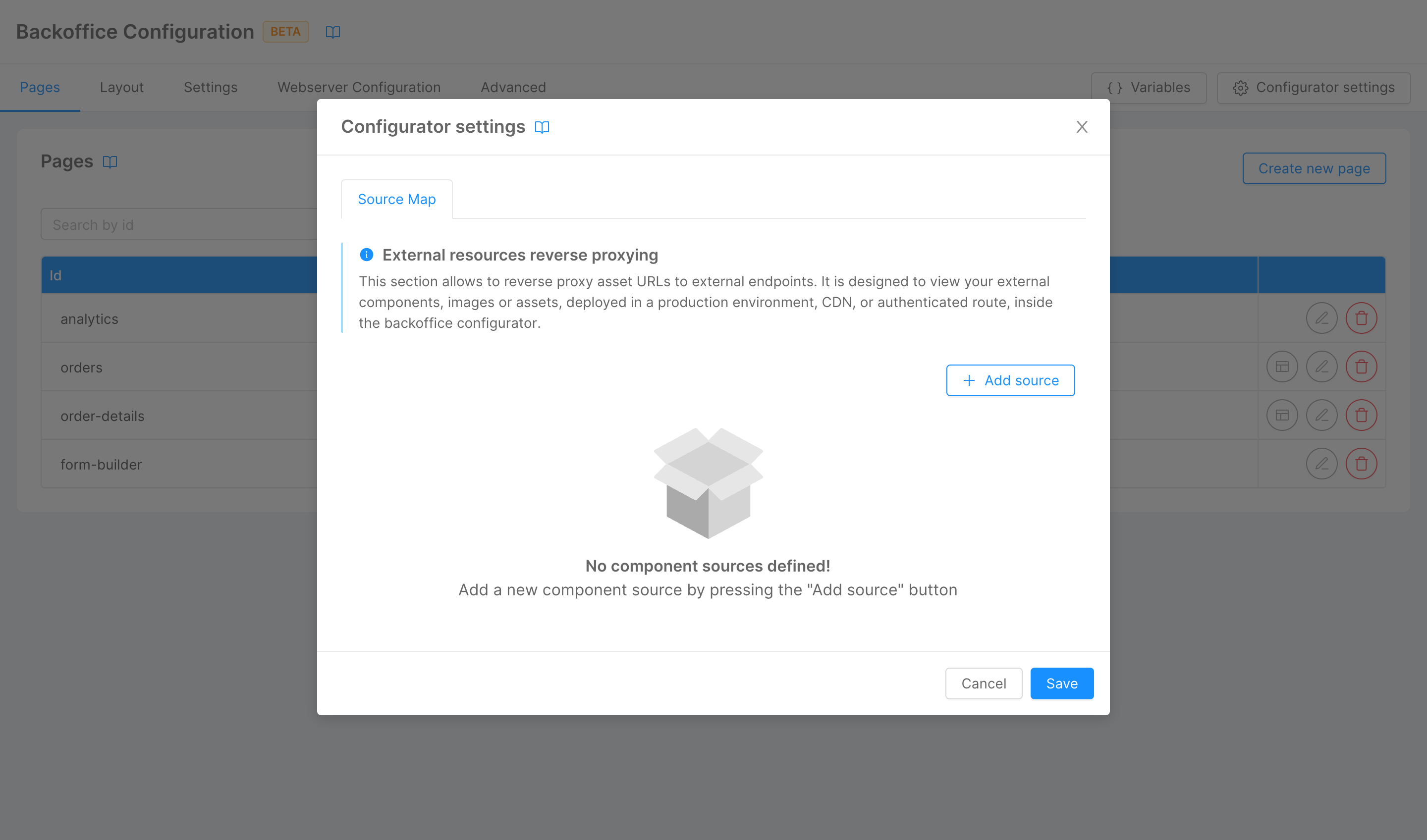The height and width of the screenshot is (840, 1427).
Task: Select the Source Map tab
Action: point(396,199)
